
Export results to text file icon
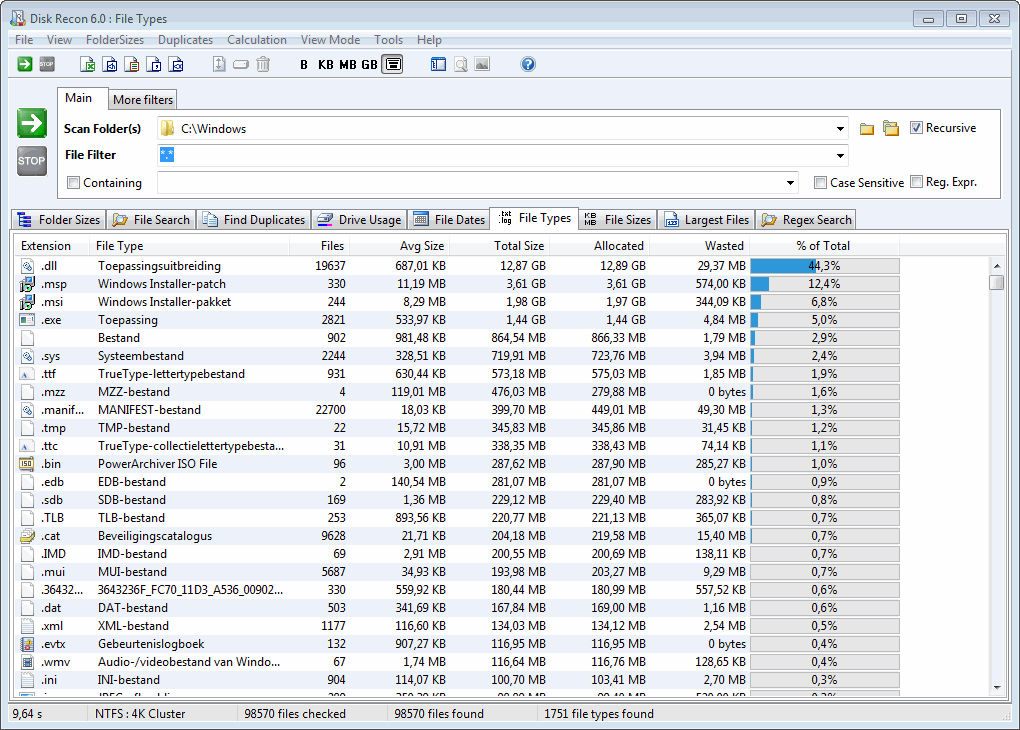132,64
